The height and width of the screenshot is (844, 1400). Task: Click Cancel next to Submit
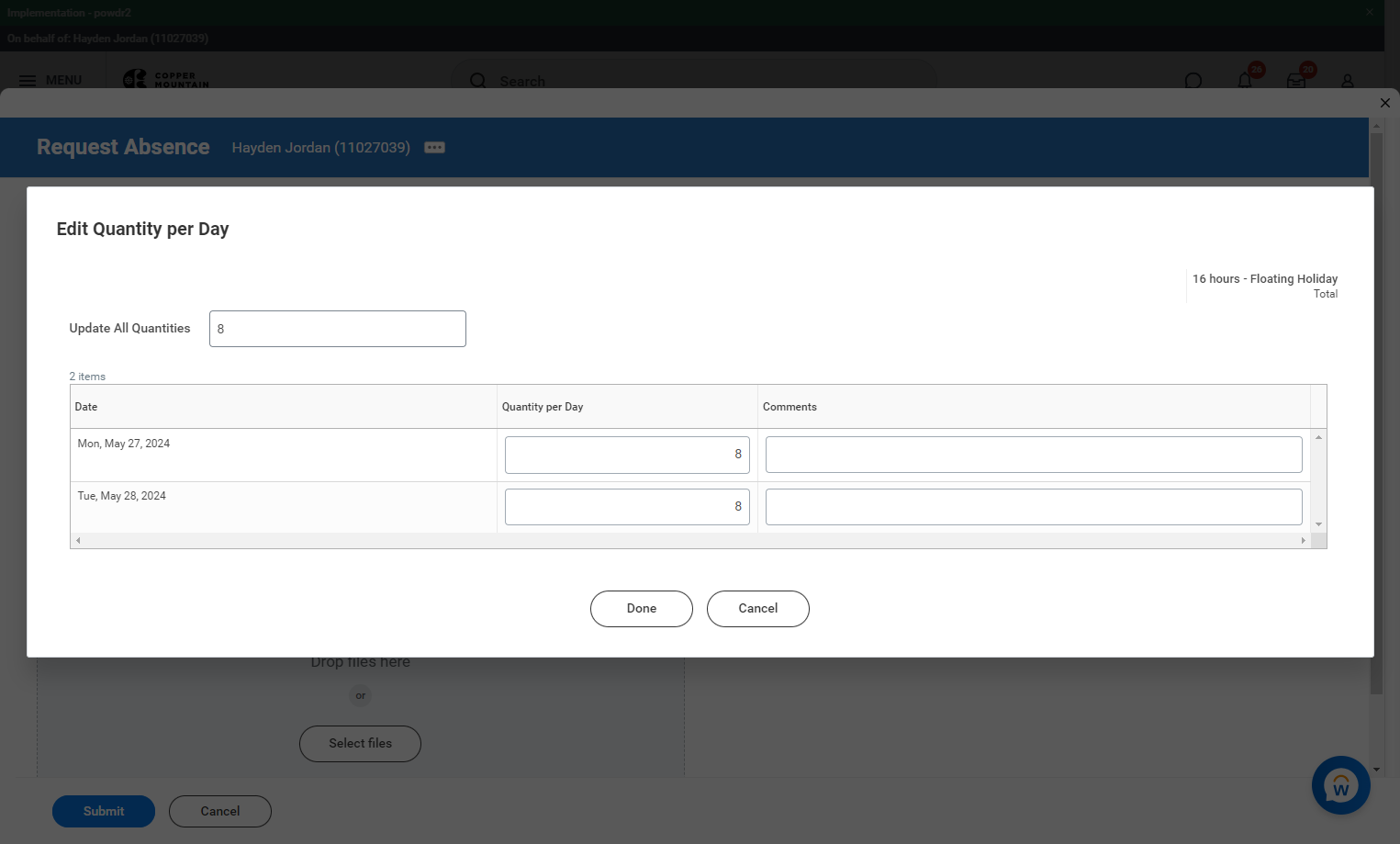(220, 811)
